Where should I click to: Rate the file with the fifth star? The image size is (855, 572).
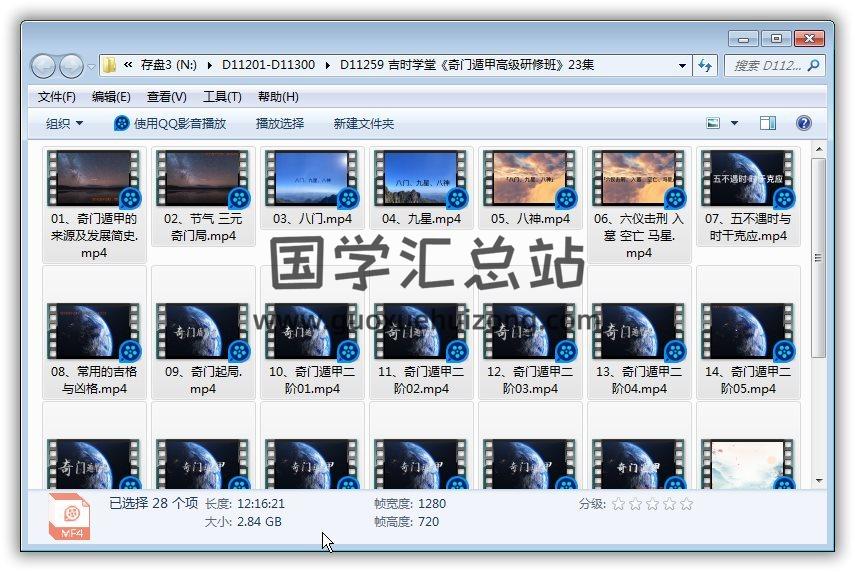pyautogui.click(x=686, y=504)
